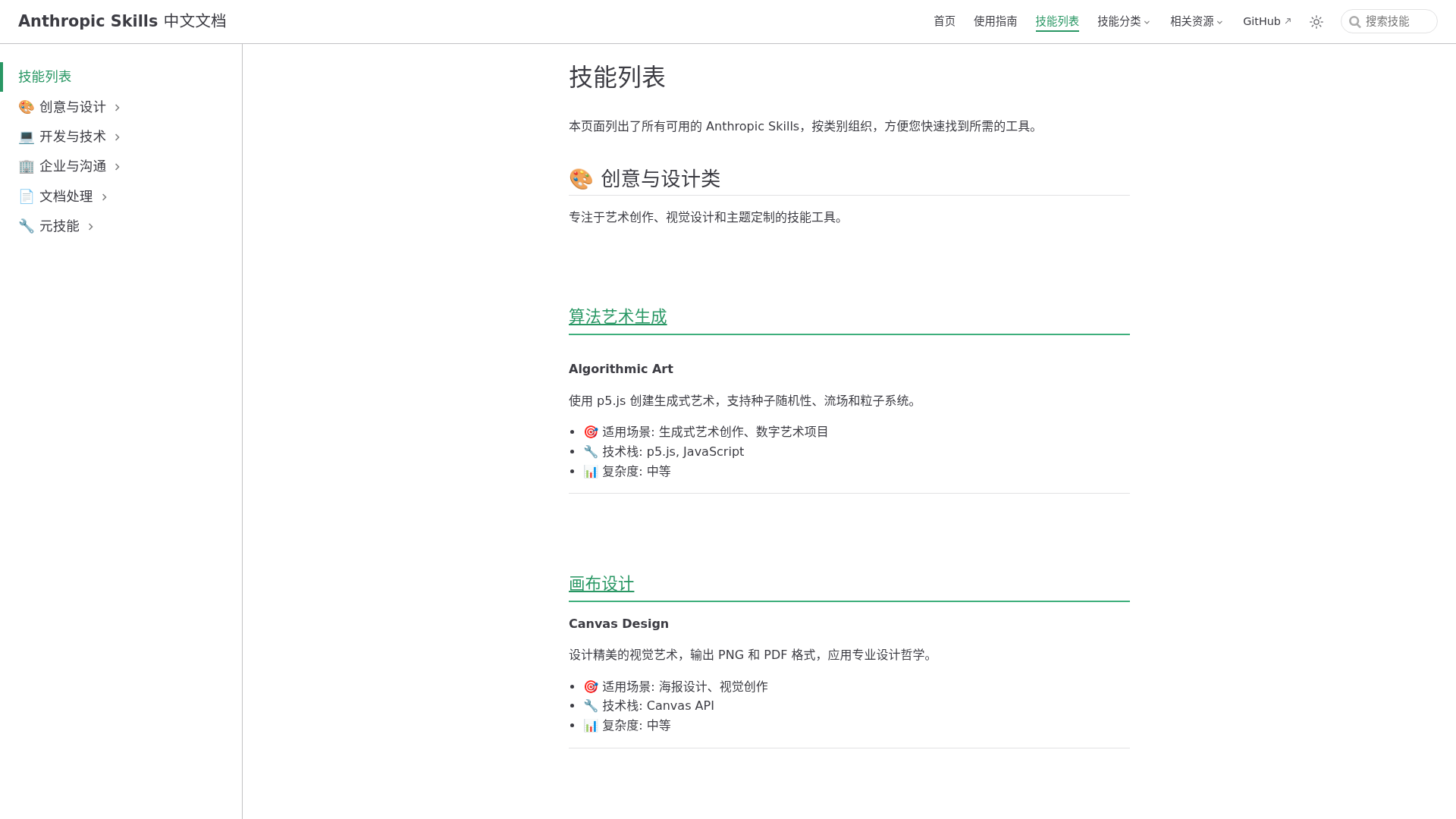Click the 开发与技术 laptop icon
Image resolution: width=1456 pixels, height=819 pixels.
26,136
